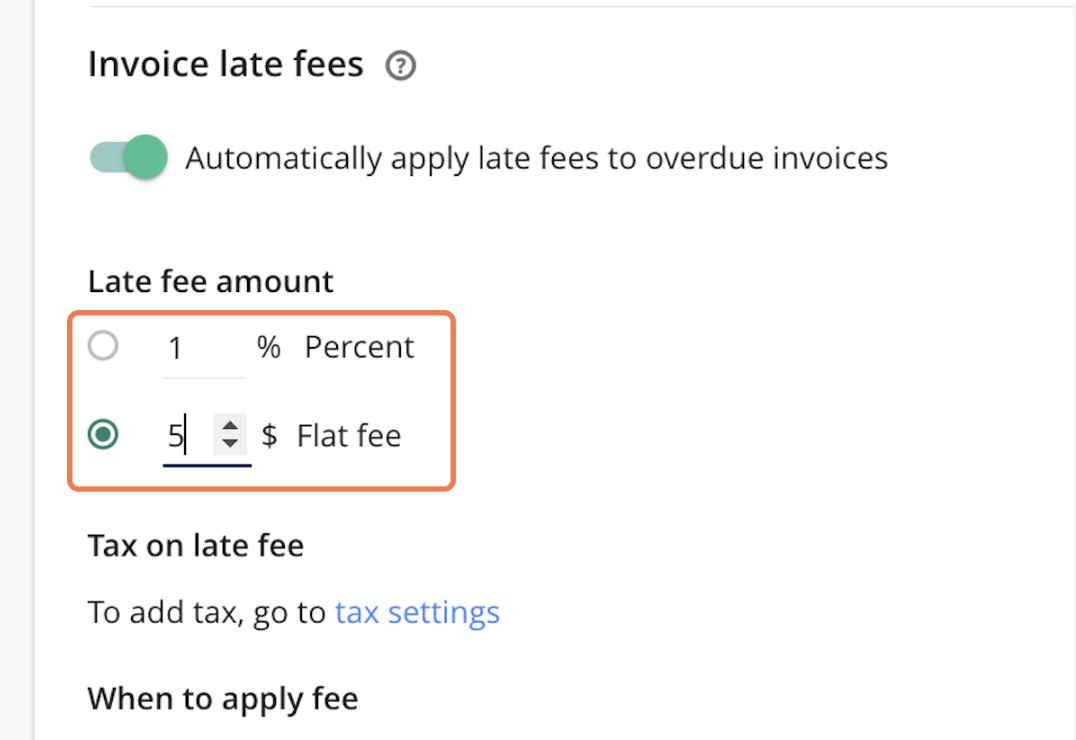1076x740 pixels.
Task: Click the 'Percent' option label
Action: coord(359,347)
